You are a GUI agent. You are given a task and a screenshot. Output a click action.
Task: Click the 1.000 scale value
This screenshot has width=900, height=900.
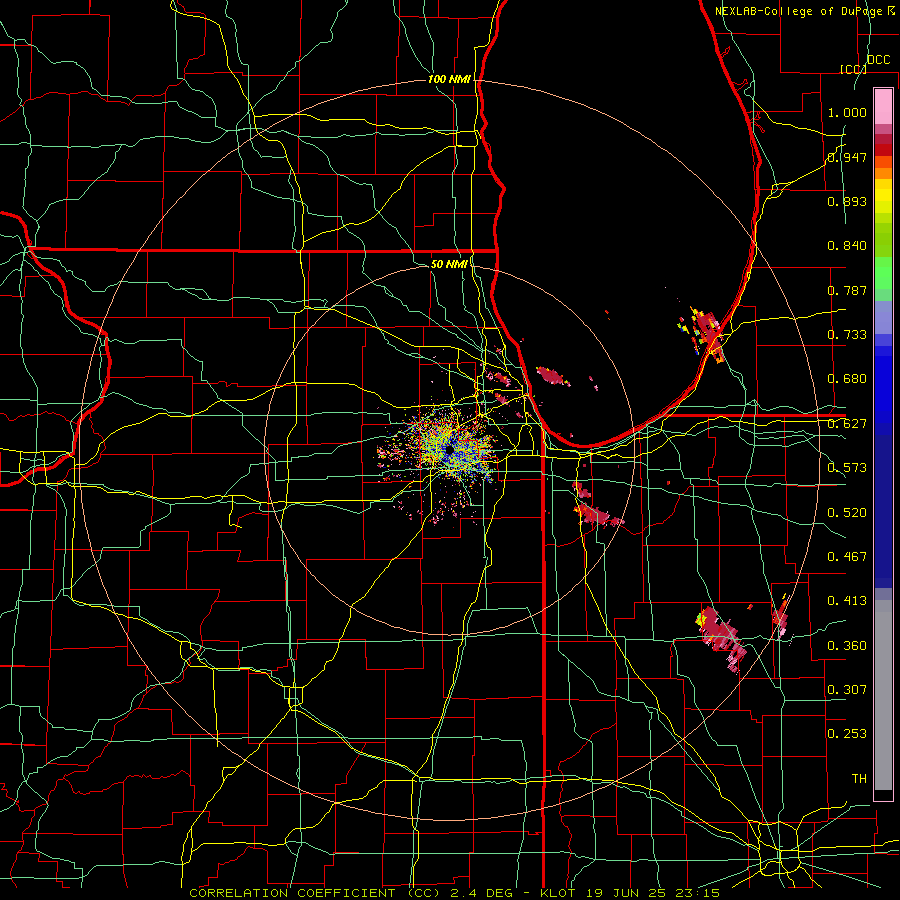(847, 112)
